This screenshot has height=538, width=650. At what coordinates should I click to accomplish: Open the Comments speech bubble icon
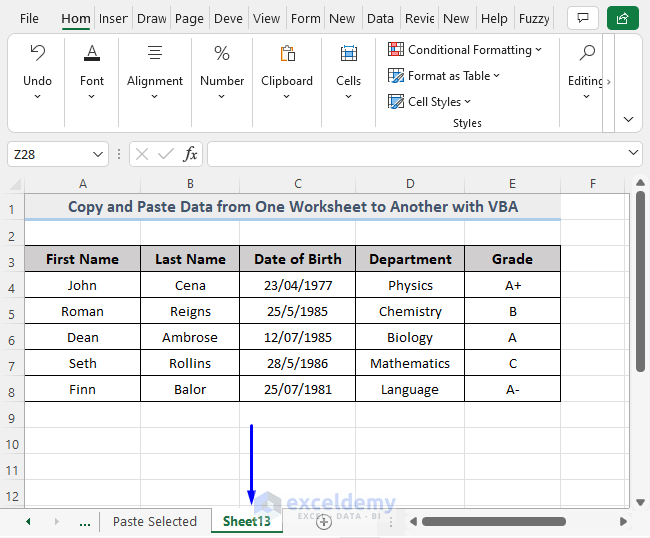(x=581, y=18)
